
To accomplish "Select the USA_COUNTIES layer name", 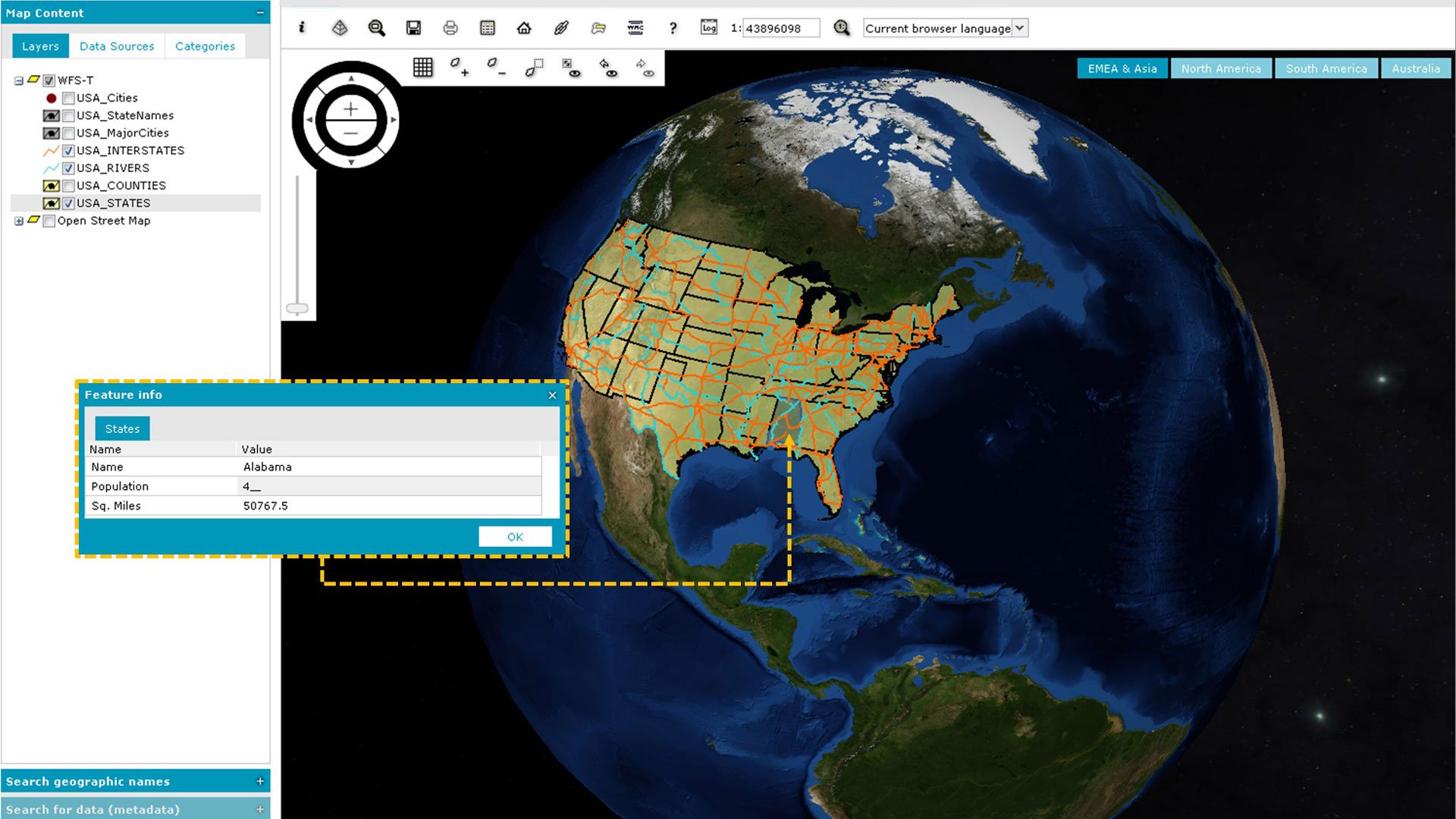I will 121,186.
